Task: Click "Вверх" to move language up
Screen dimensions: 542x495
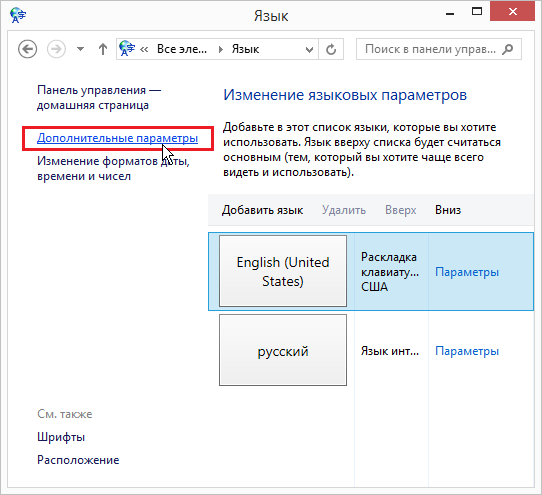Action: 401,210
